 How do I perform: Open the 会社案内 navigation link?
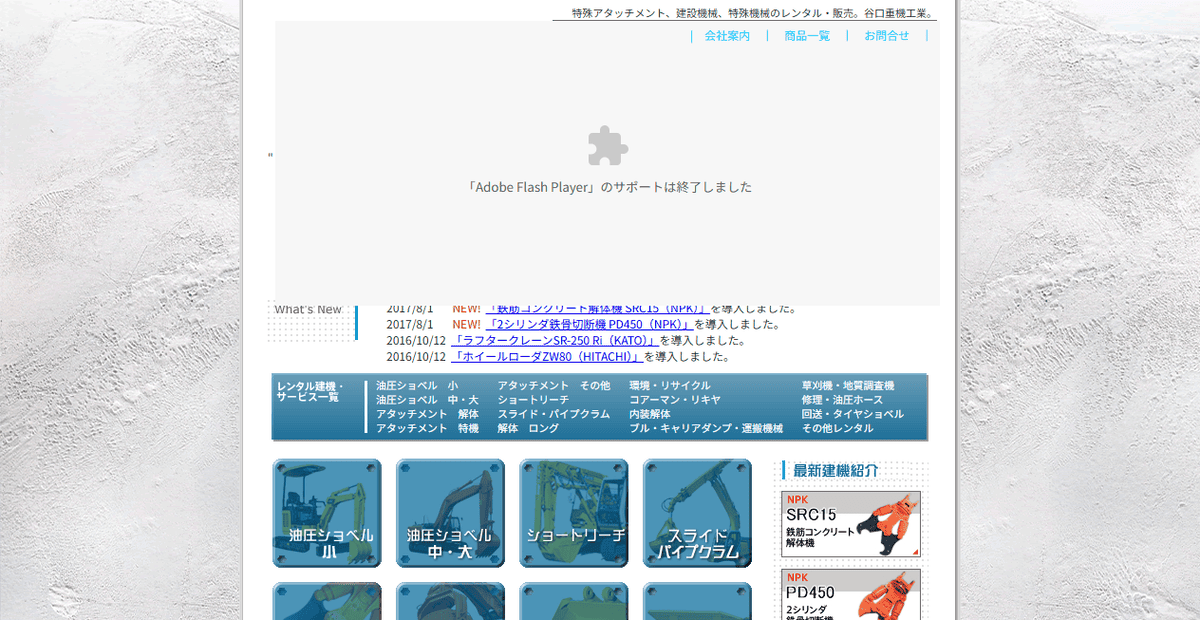726,35
